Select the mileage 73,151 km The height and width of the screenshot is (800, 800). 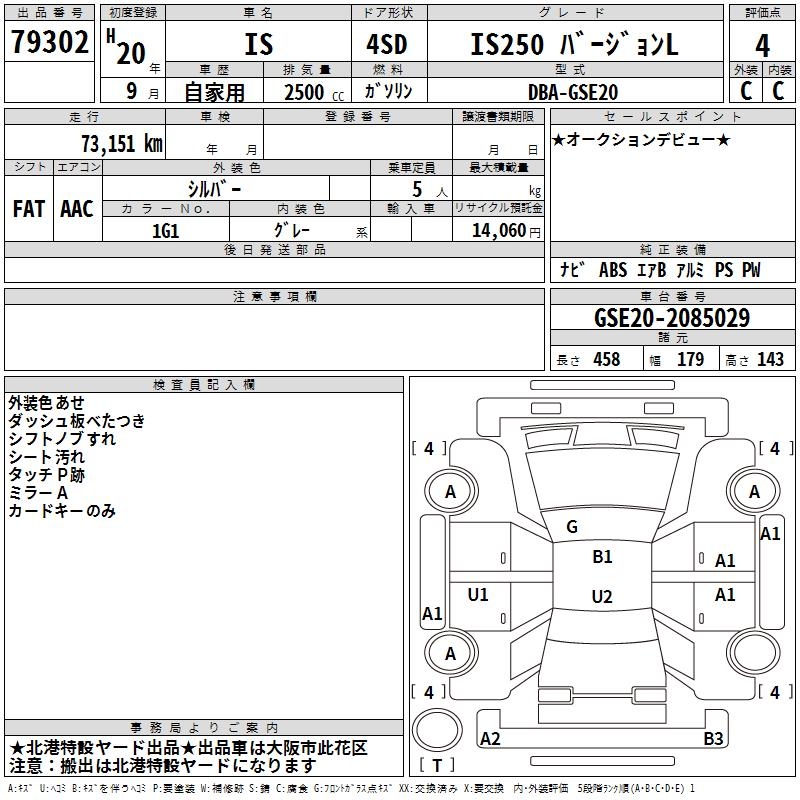click(122, 144)
